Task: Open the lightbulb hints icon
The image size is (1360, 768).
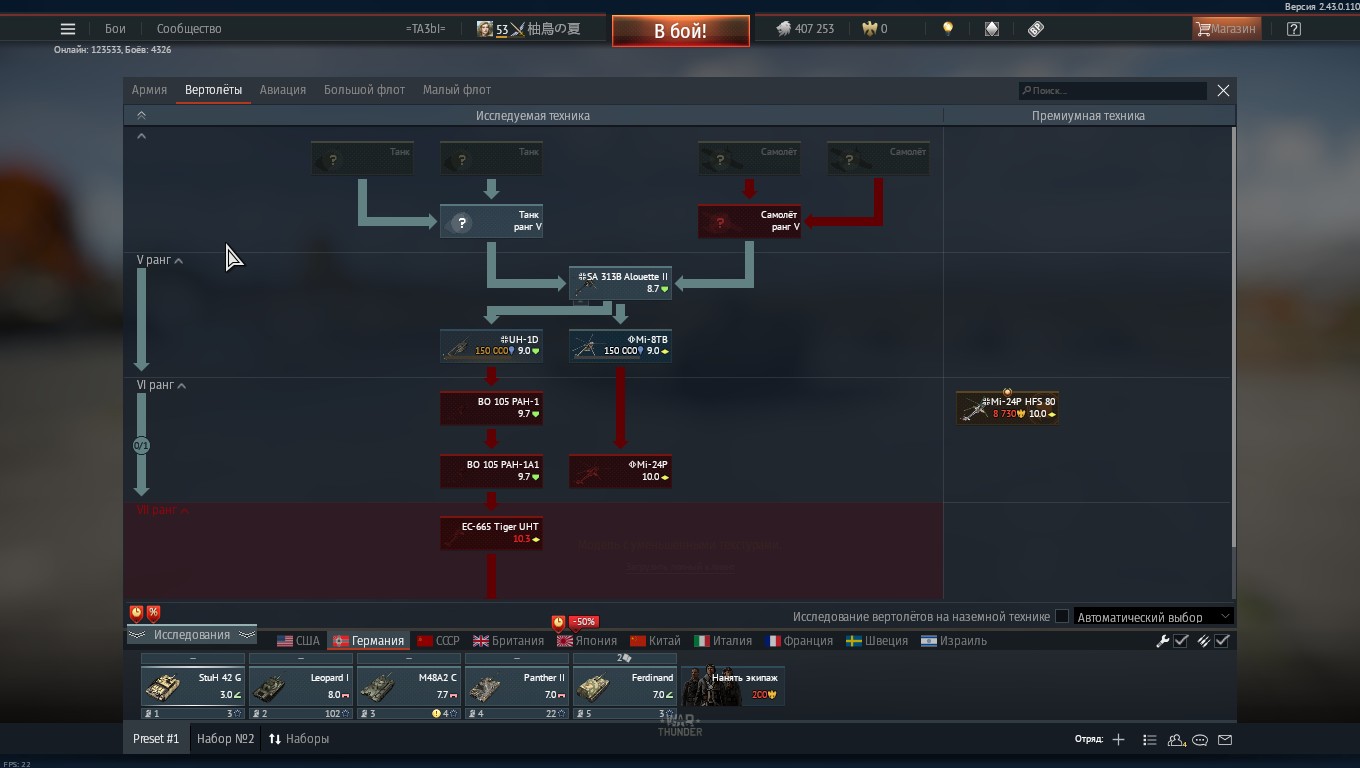Action: 948,29
